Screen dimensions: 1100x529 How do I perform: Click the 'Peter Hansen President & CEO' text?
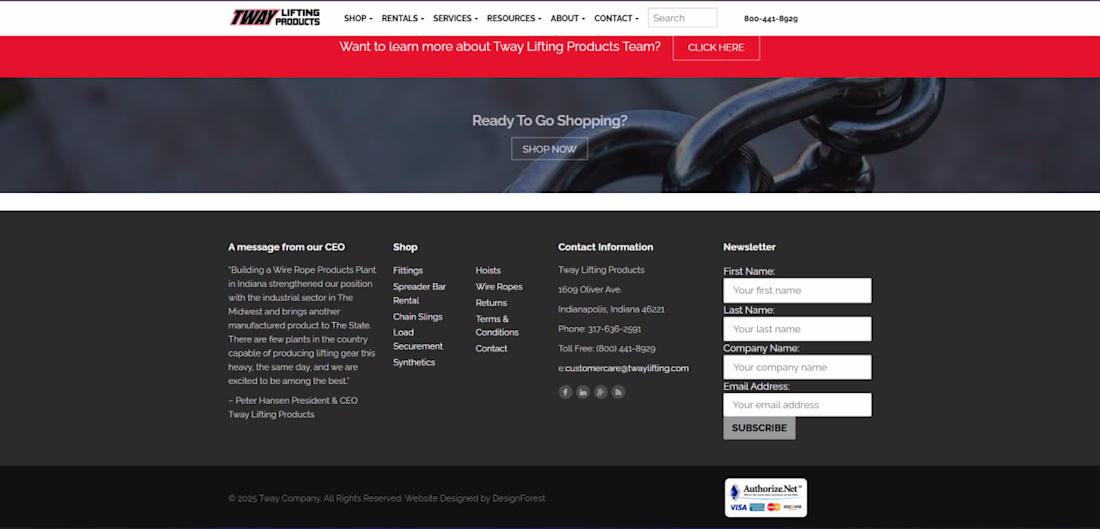[296, 401]
